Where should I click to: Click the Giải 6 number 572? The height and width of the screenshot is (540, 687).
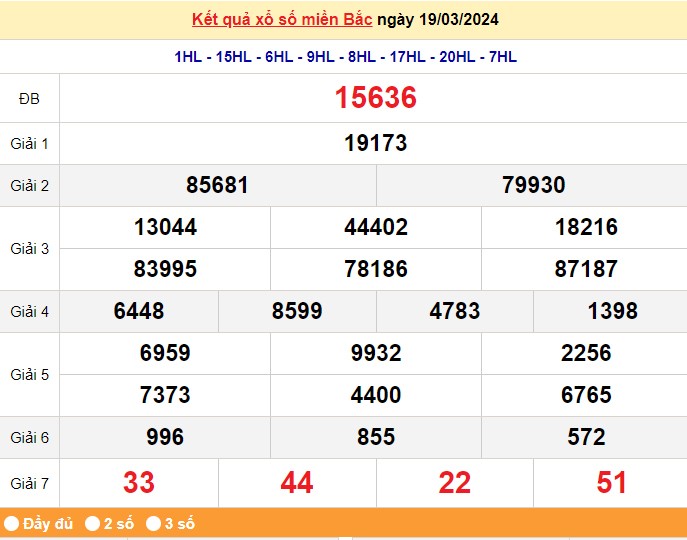pyautogui.click(x=586, y=437)
